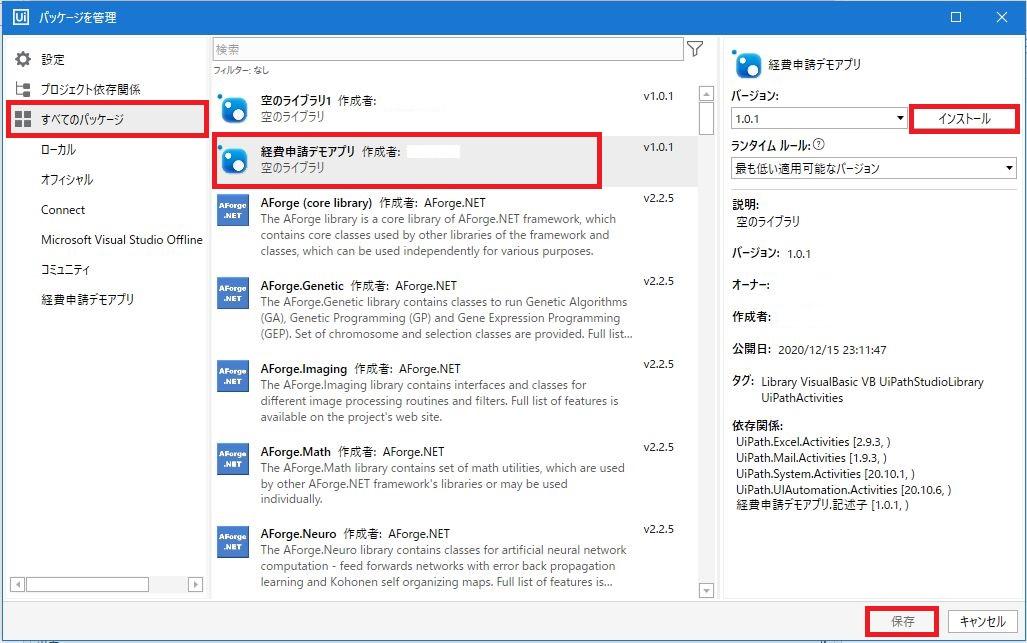Image resolution: width=1027 pixels, height=643 pixels.
Task: Click the AForge.Imaging logo icon
Action: click(x=233, y=376)
